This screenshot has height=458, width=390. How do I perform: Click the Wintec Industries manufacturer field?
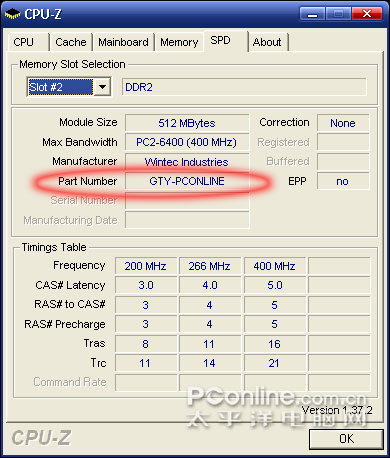click(187, 162)
